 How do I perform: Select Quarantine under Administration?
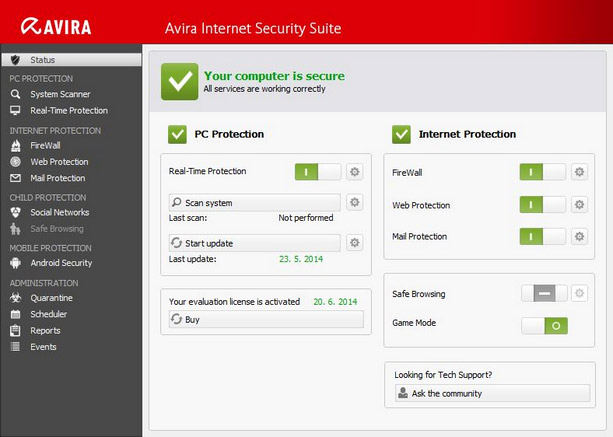point(50,297)
